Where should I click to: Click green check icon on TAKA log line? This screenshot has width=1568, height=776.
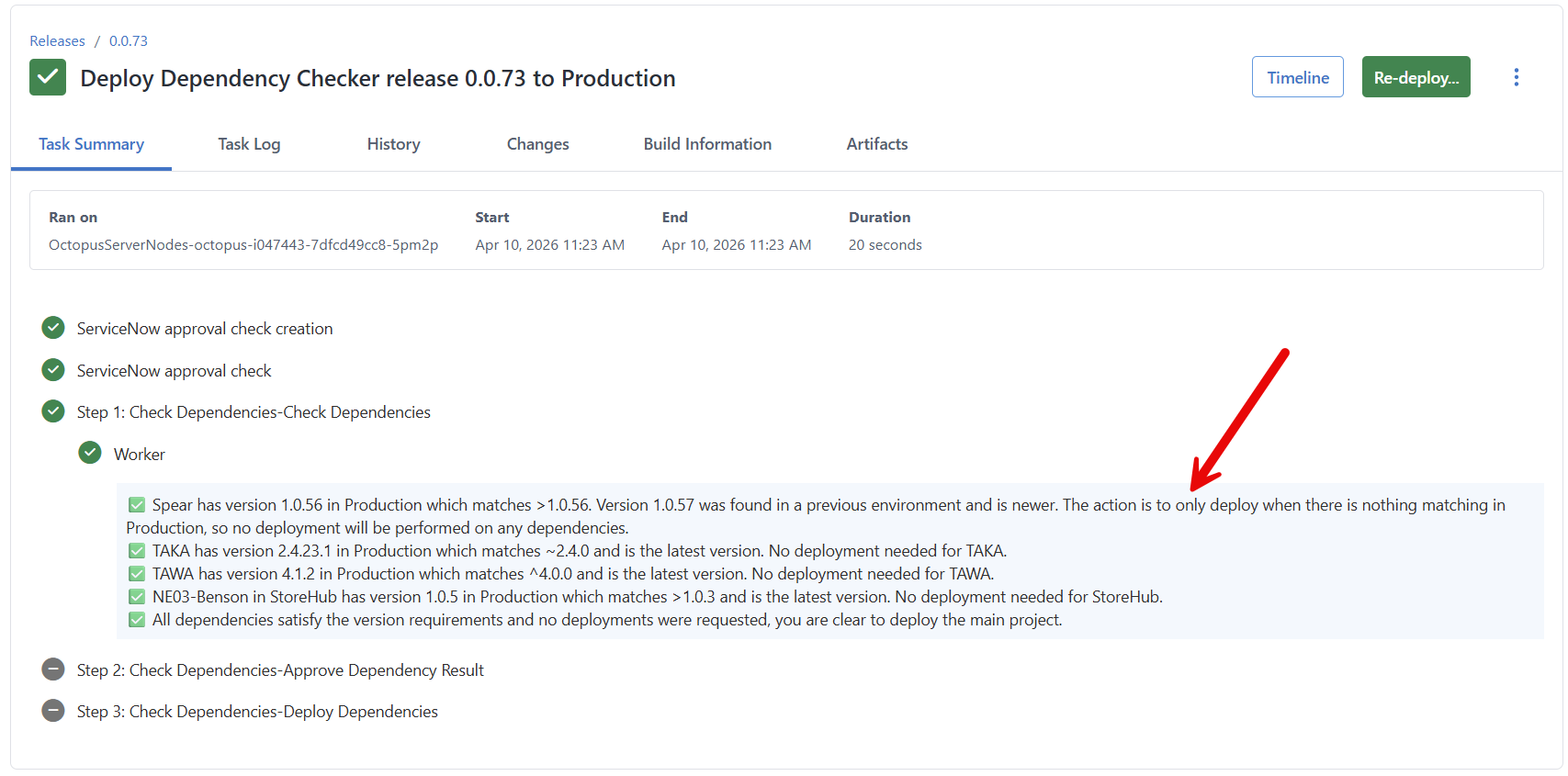[137, 551]
